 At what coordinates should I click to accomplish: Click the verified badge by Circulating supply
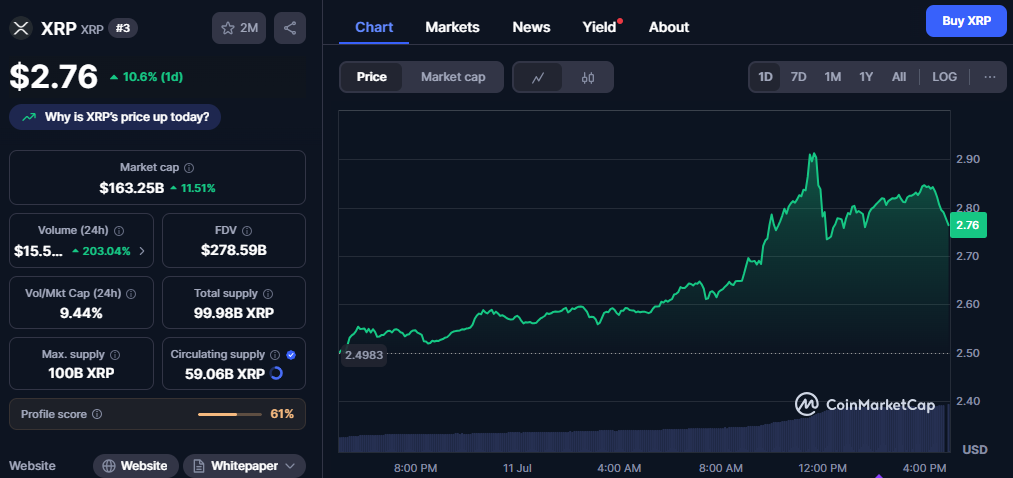291,355
